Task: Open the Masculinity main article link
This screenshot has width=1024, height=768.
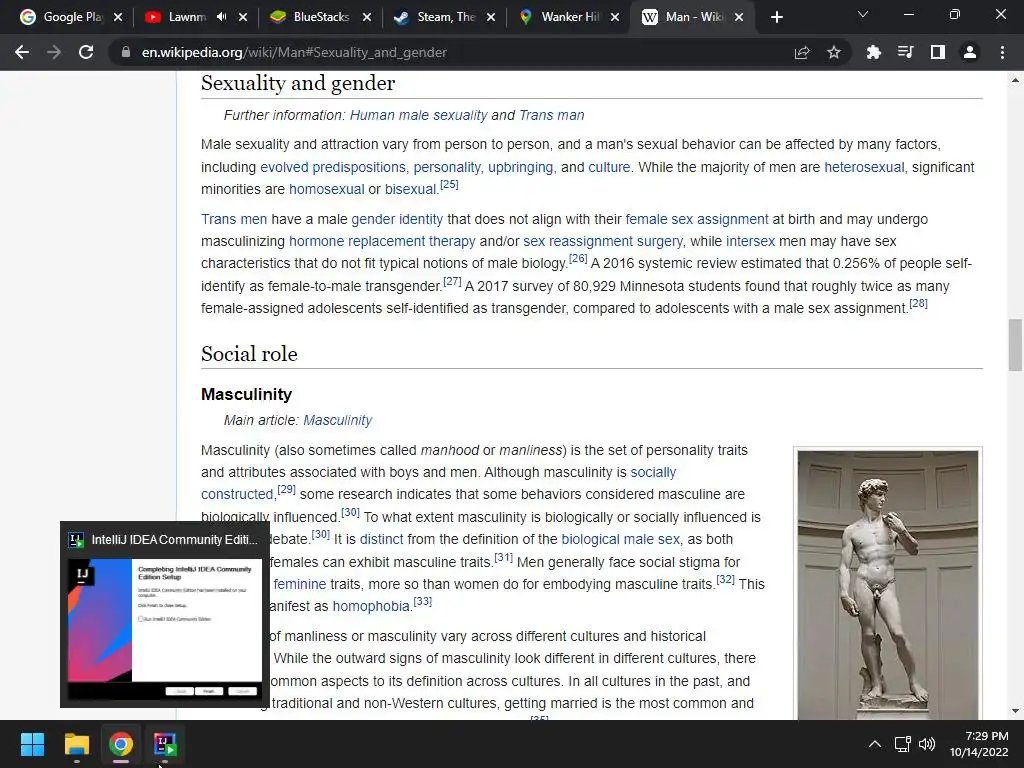Action: (x=338, y=420)
